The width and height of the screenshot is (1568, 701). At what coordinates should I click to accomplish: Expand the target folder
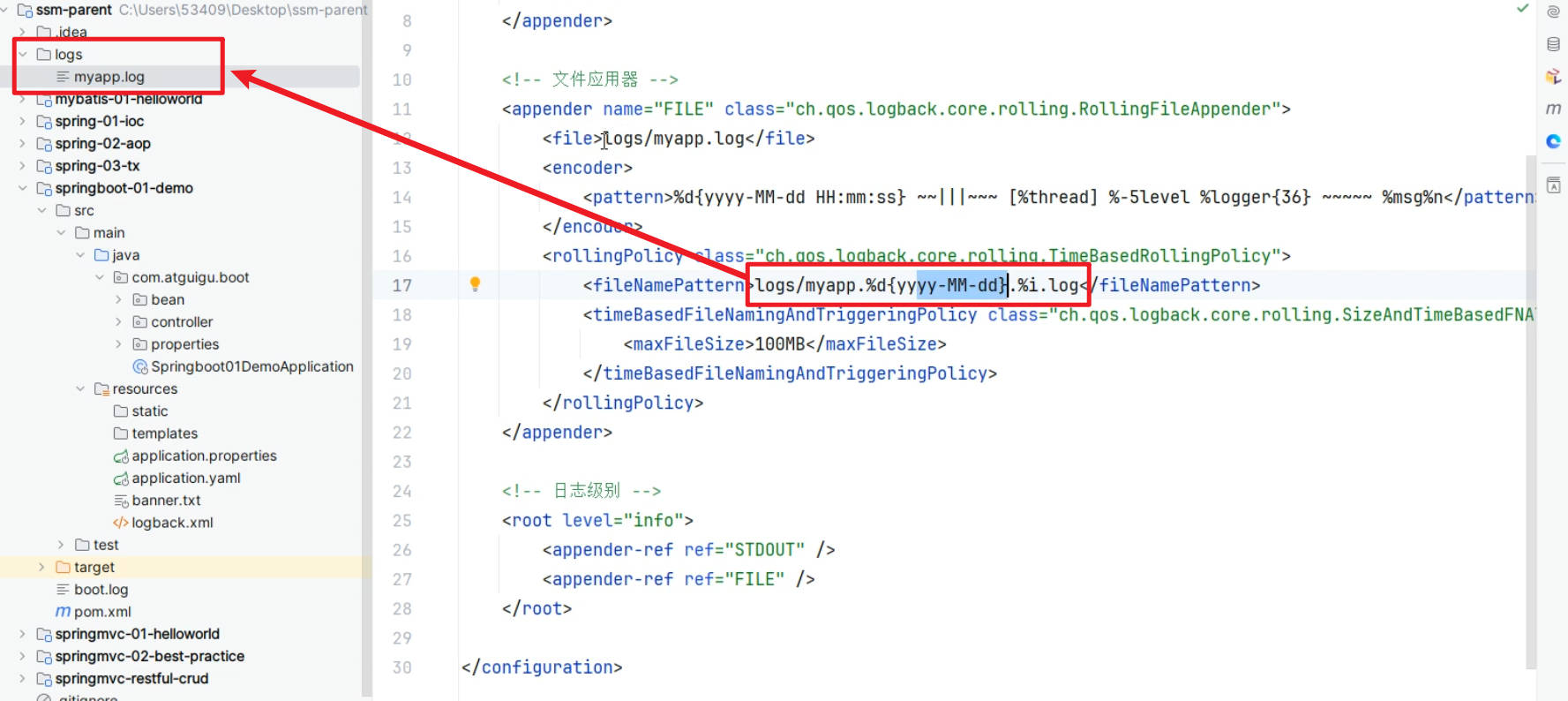[41, 567]
